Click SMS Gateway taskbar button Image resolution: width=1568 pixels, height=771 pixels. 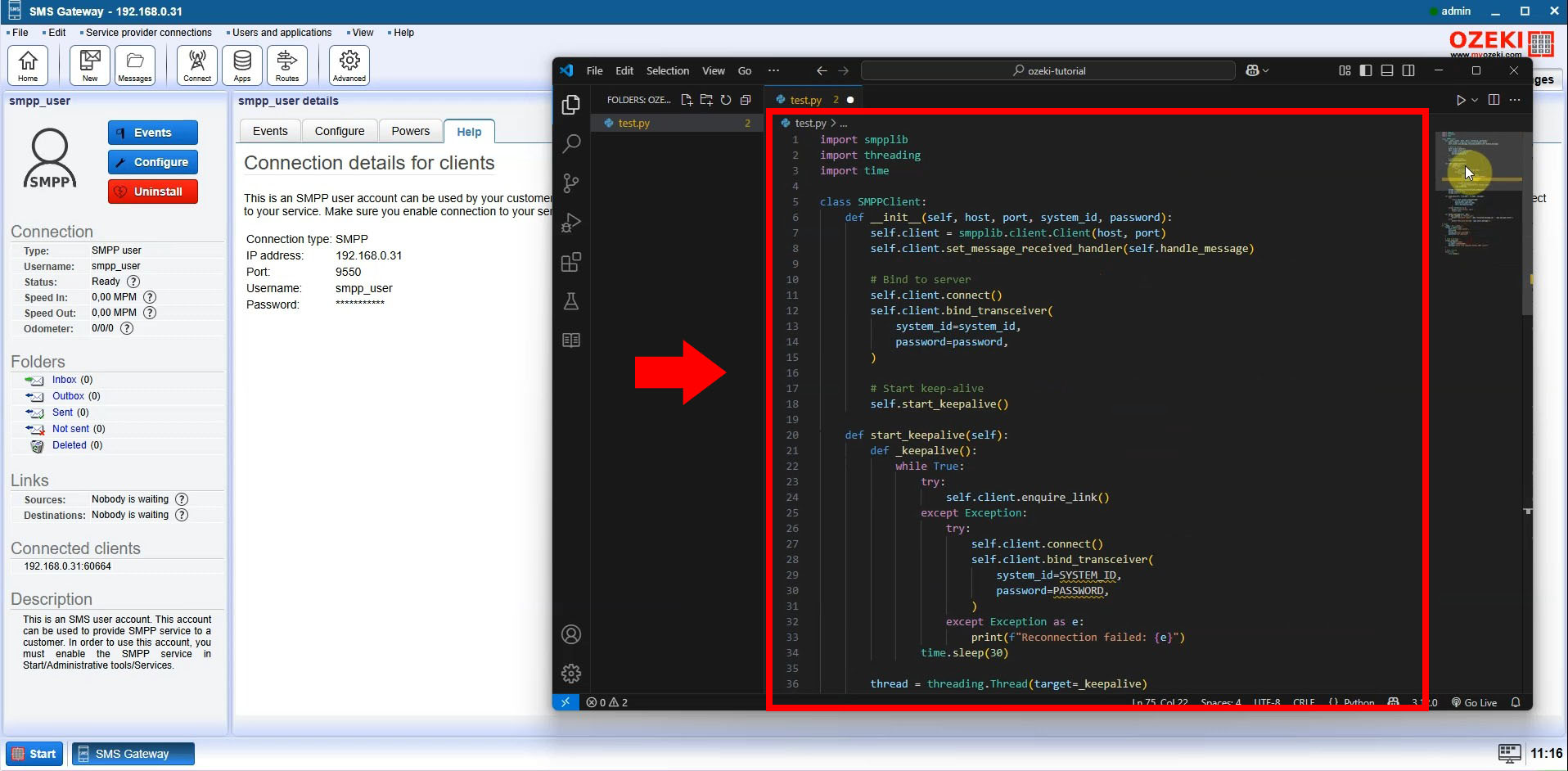(133, 754)
